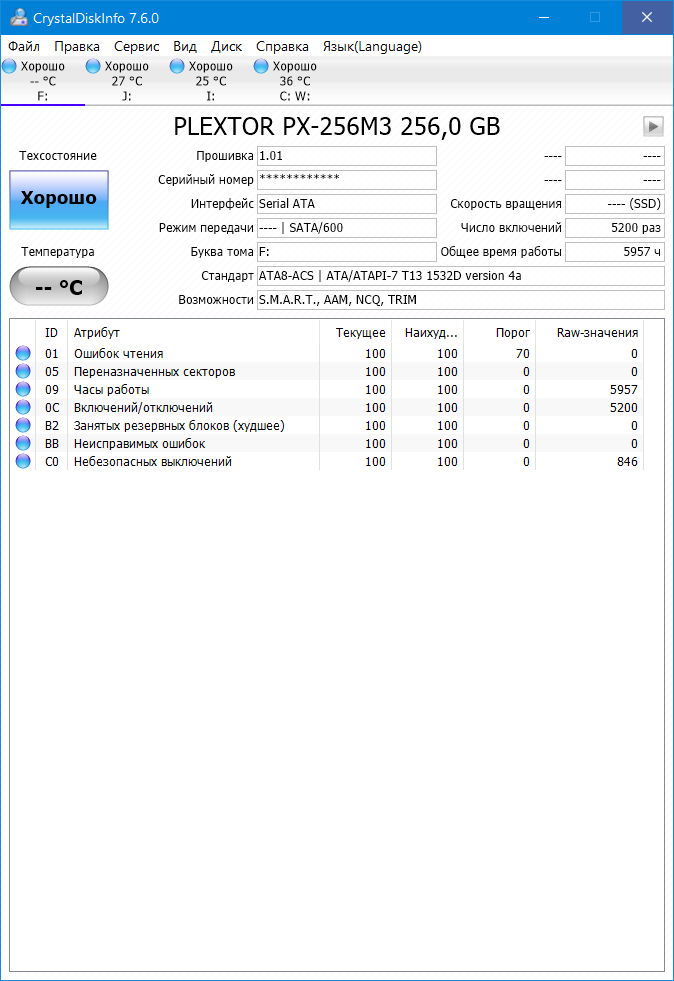The height and width of the screenshot is (981, 674).
Task: Click blue orb of attribute C0 row
Action: [x=23, y=462]
